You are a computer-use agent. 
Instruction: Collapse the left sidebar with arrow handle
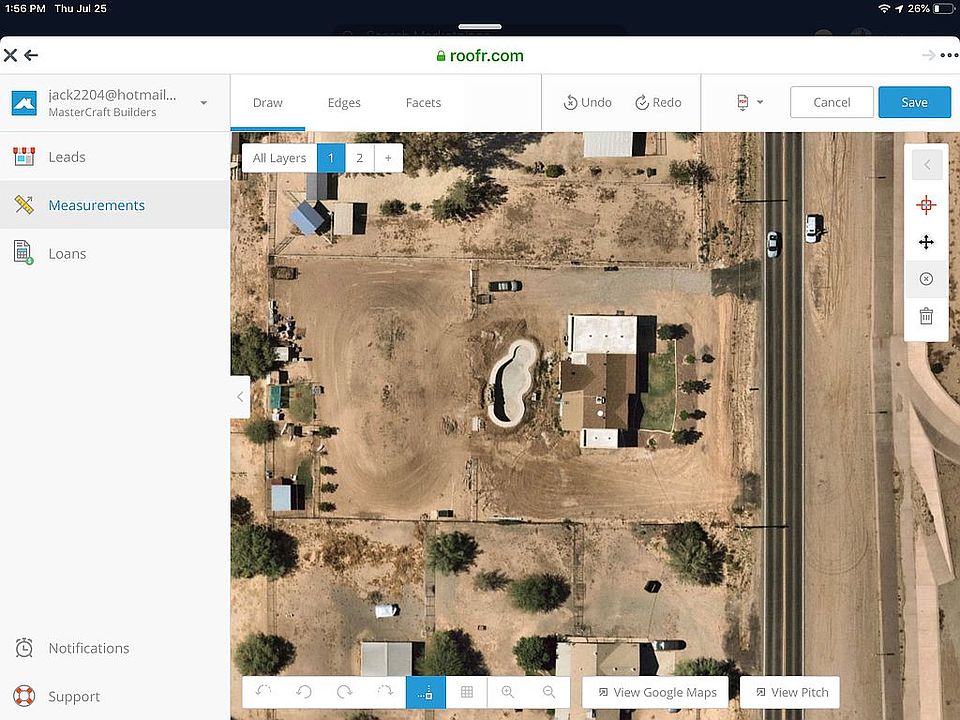coord(239,397)
